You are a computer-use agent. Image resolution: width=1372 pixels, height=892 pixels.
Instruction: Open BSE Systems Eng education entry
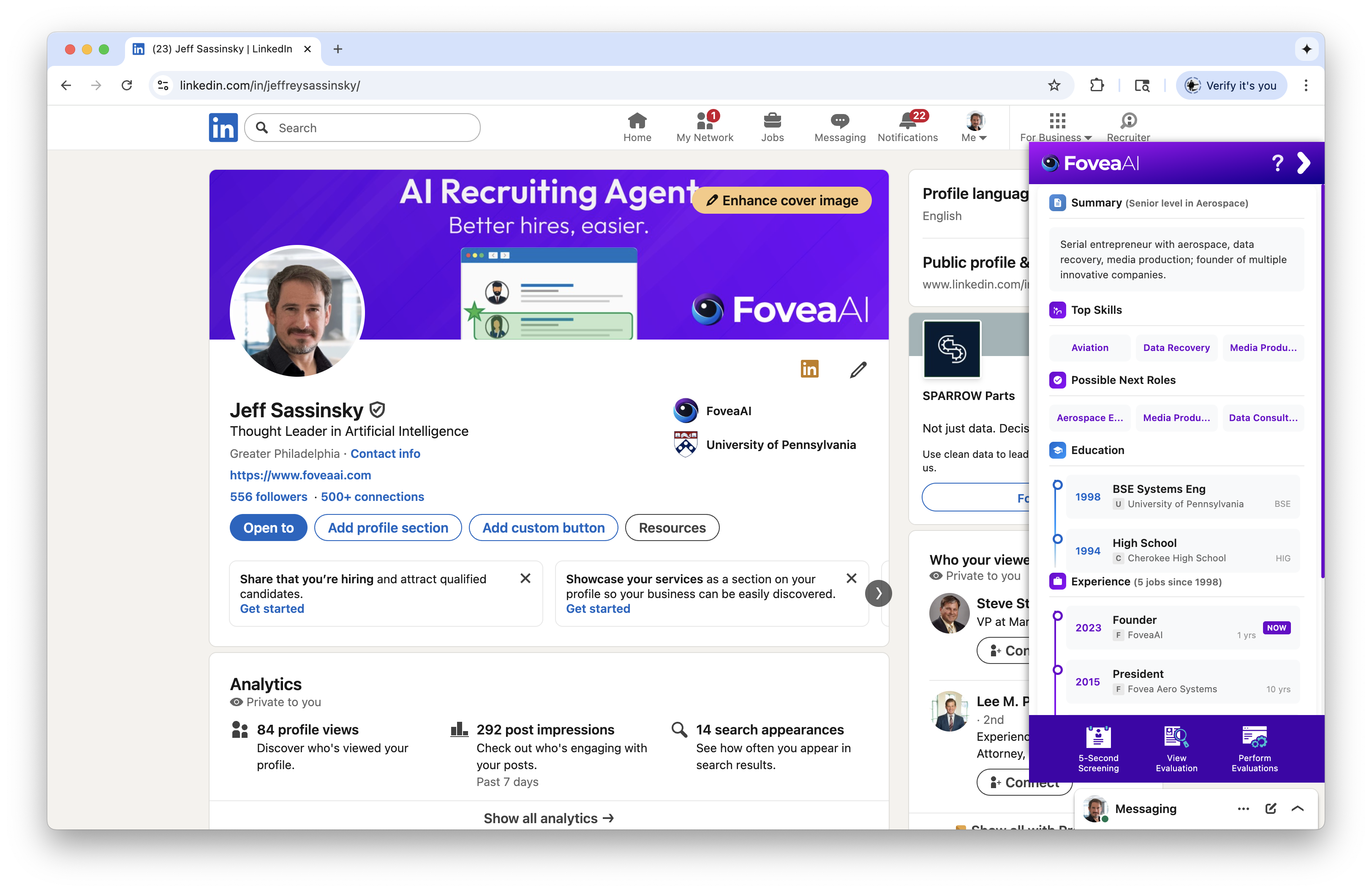click(1182, 496)
